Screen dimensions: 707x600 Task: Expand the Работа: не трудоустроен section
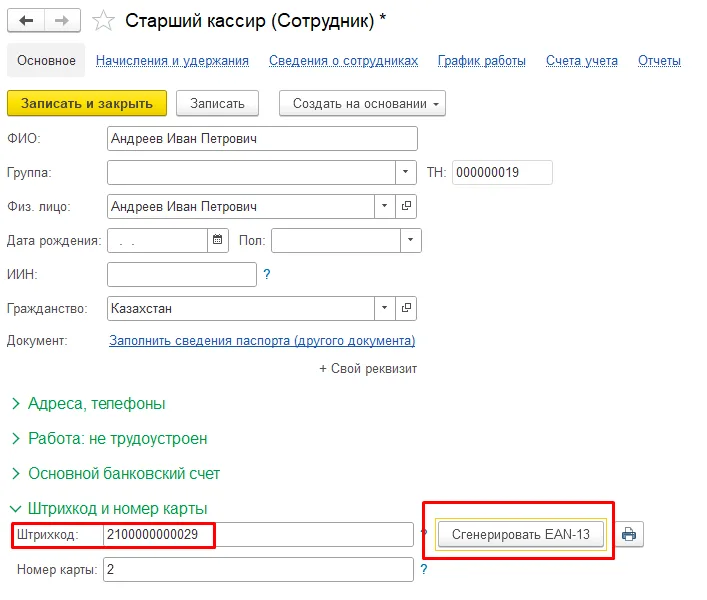(x=109, y=438)
